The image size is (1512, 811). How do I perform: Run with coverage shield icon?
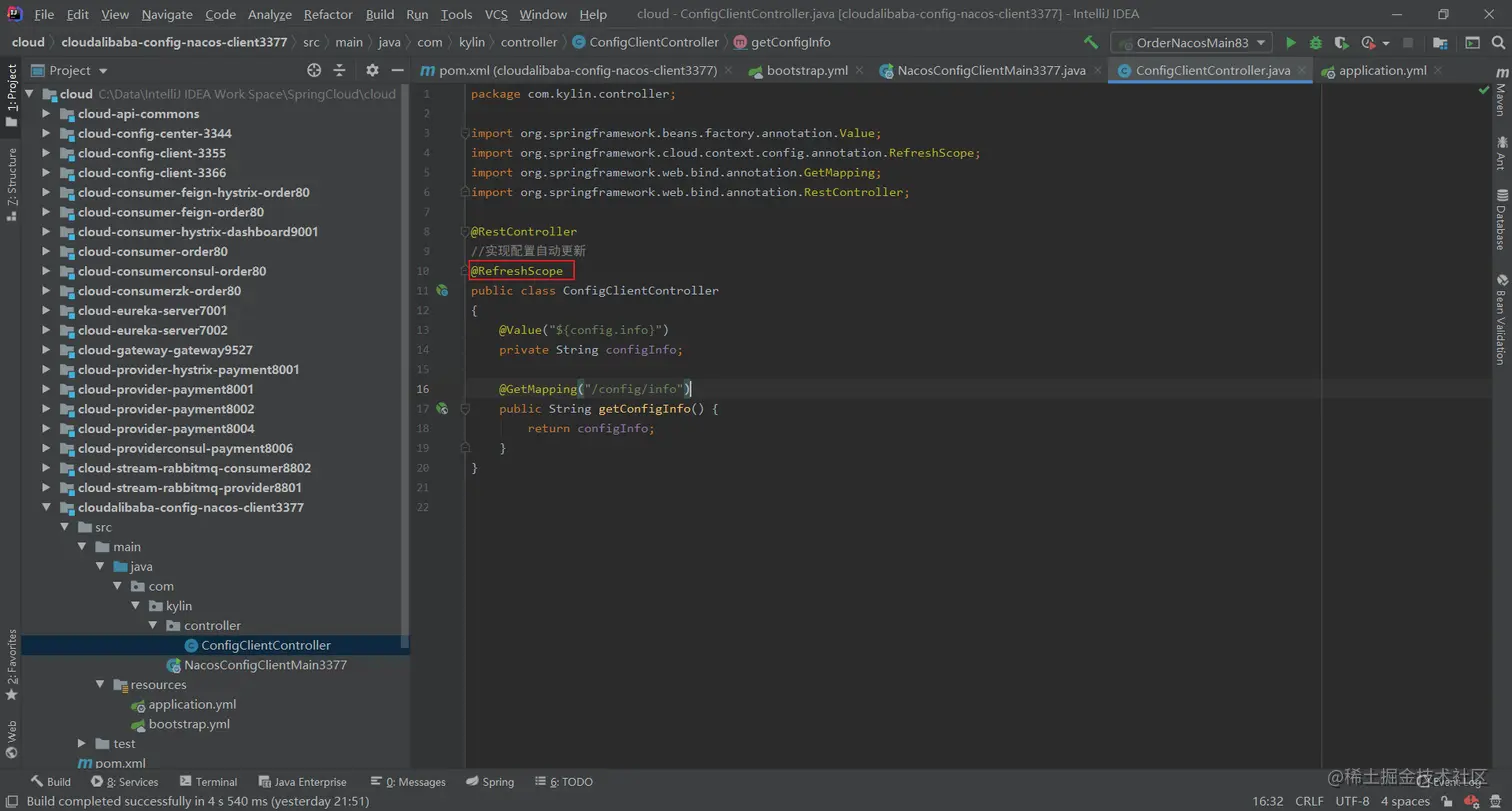[x=1341, y=43]
